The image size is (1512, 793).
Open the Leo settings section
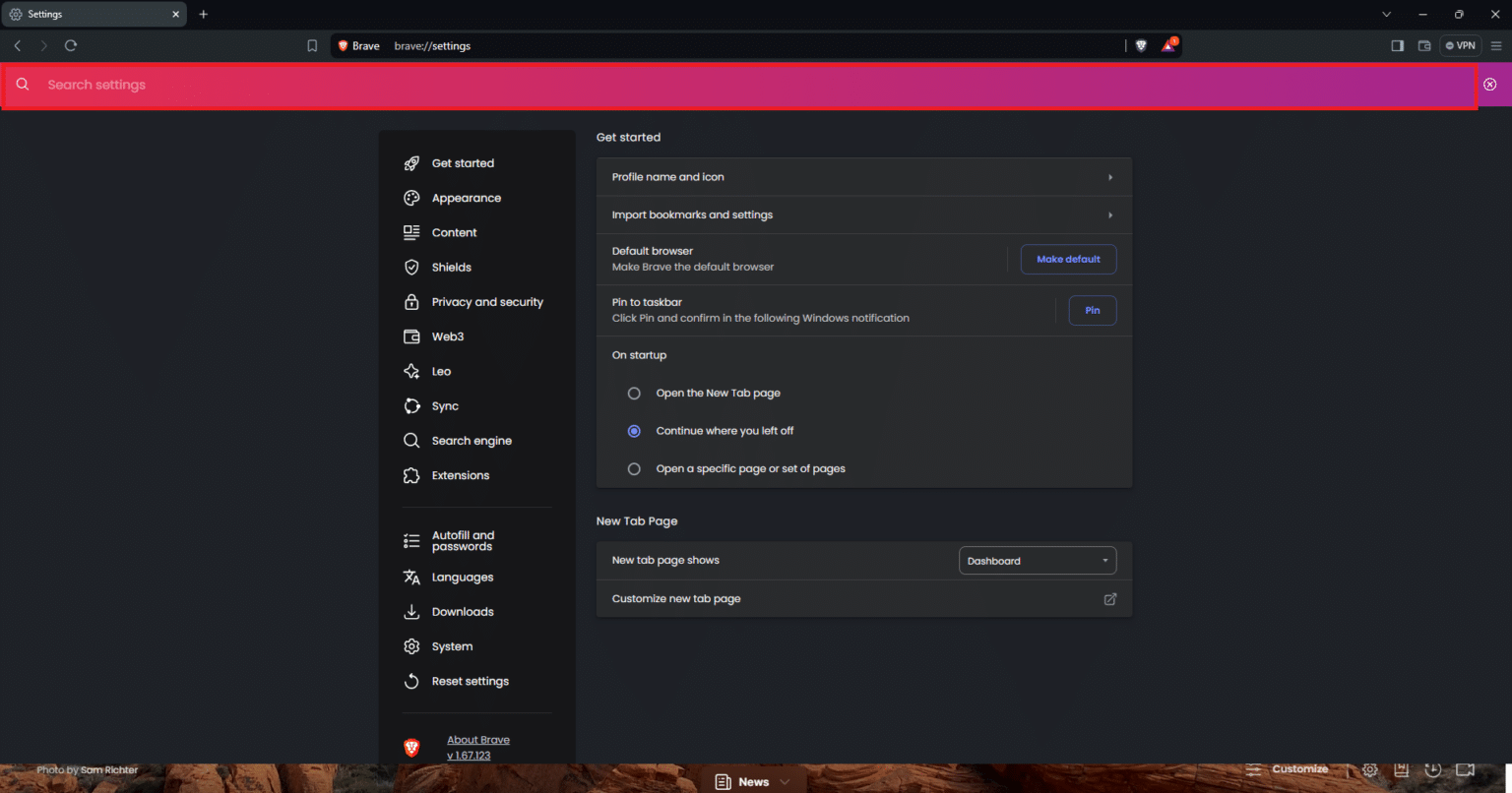coord(442,371)
